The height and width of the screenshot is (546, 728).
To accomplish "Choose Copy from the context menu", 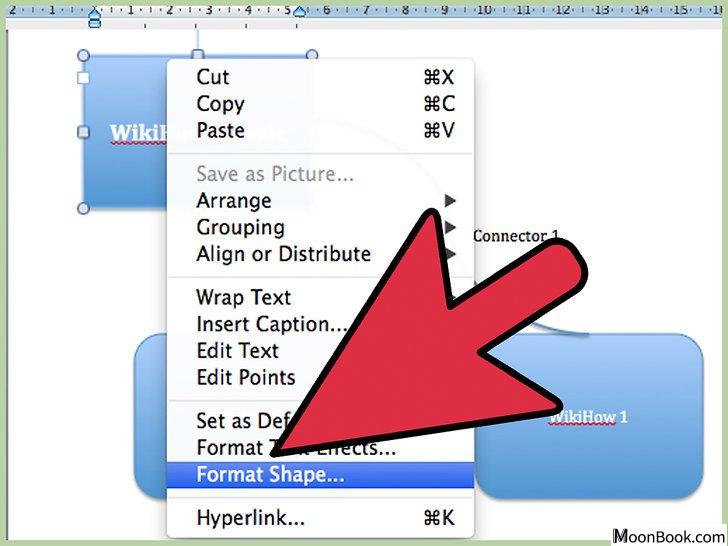I will [320, 104].
